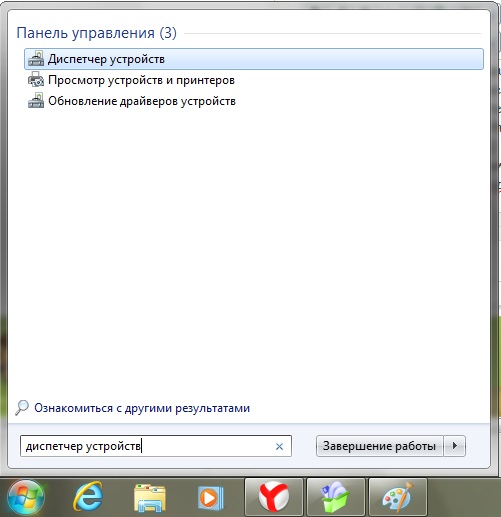The height and width of the screenshot is (517, 501).
Task: Click the Обновление драйверов устройств icon
Action: pyautogui.click(x=36, y=101)
